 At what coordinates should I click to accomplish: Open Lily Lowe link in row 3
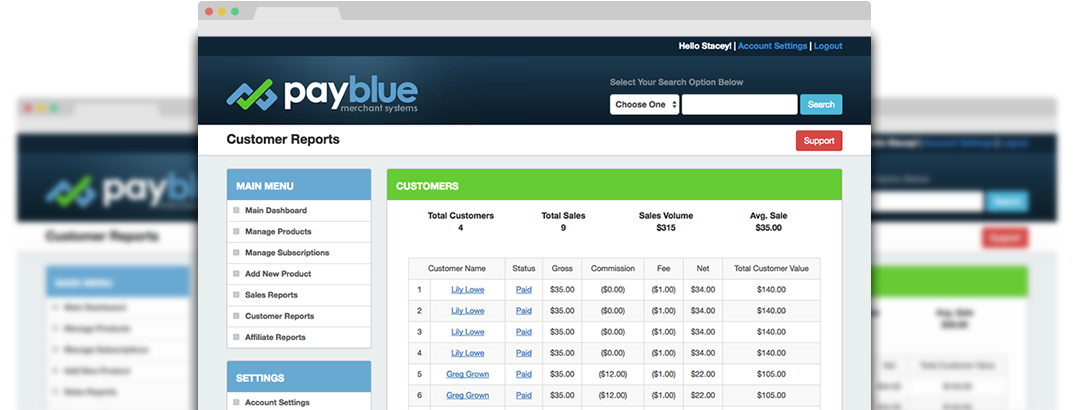[x=468, y=333]
